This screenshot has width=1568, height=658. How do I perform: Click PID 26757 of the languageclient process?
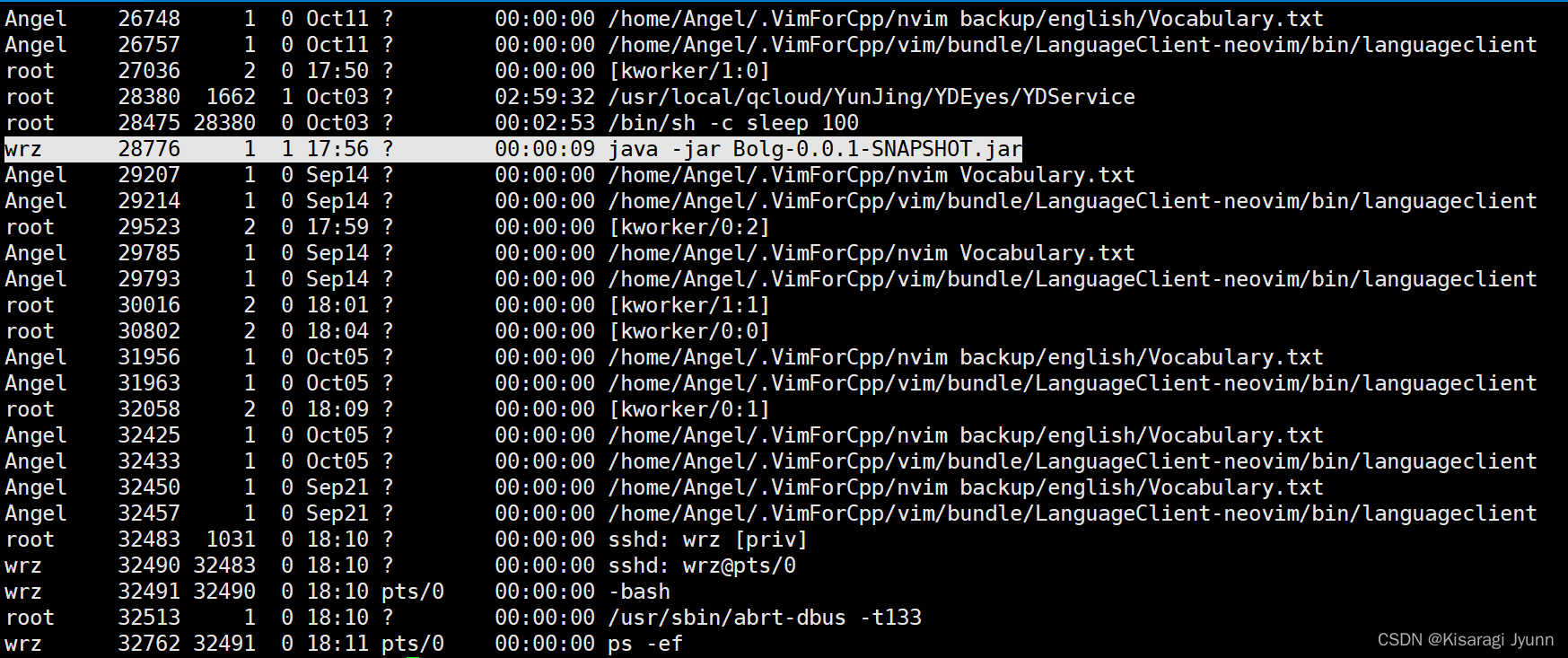point(149,45)
